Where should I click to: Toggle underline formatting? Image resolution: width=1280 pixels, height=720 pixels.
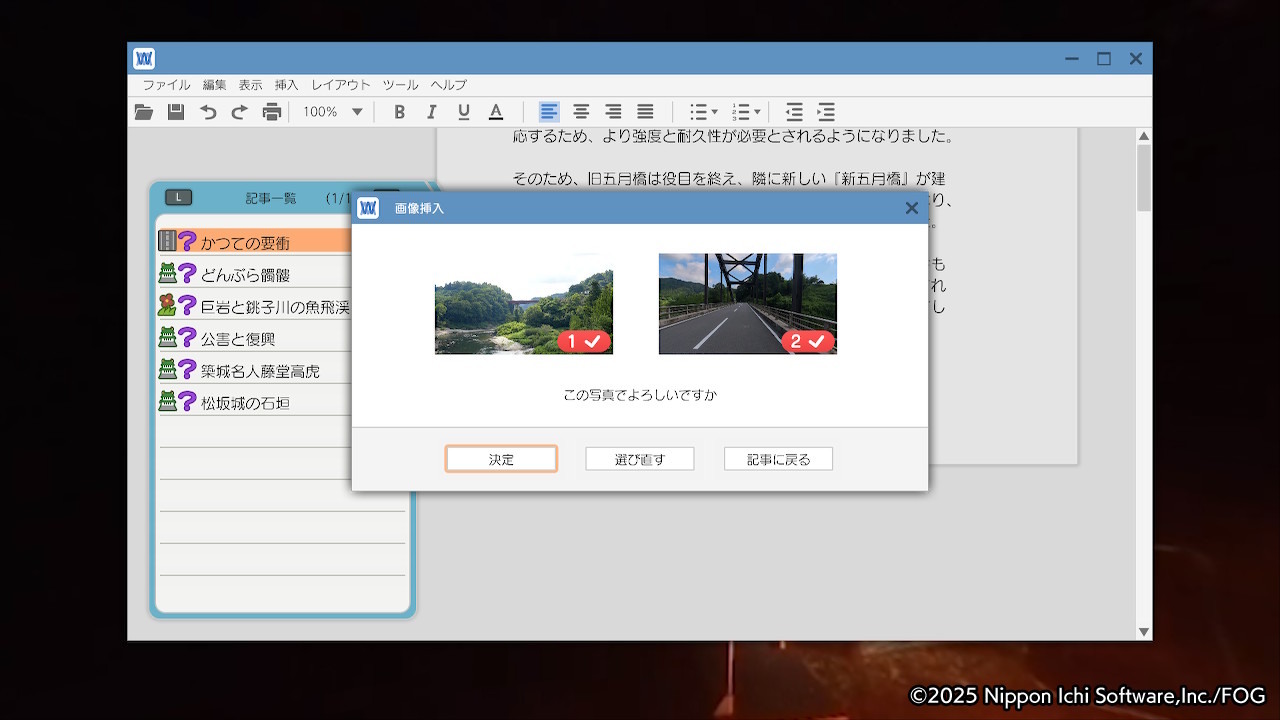463,112
